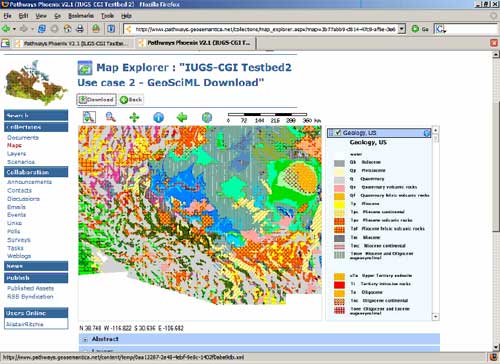This screenshot has height=364, width=500.
Task: Print page with printer icon
Action: coord(80,29)
